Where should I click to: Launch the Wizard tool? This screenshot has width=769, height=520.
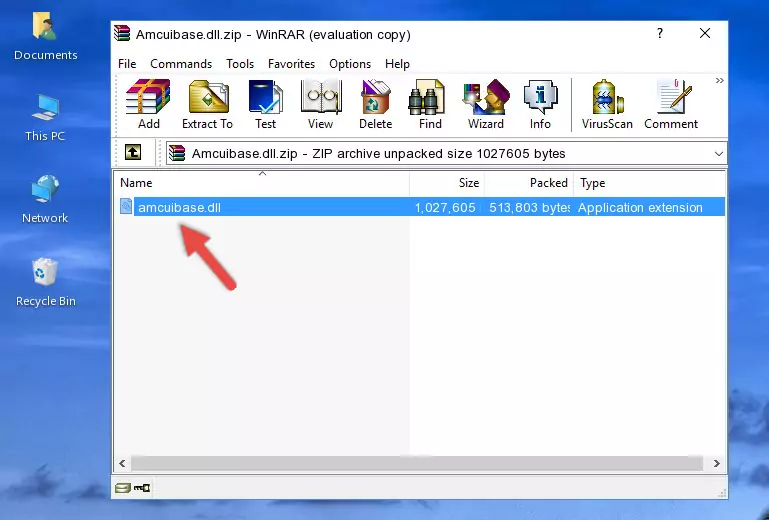point(486,104)
